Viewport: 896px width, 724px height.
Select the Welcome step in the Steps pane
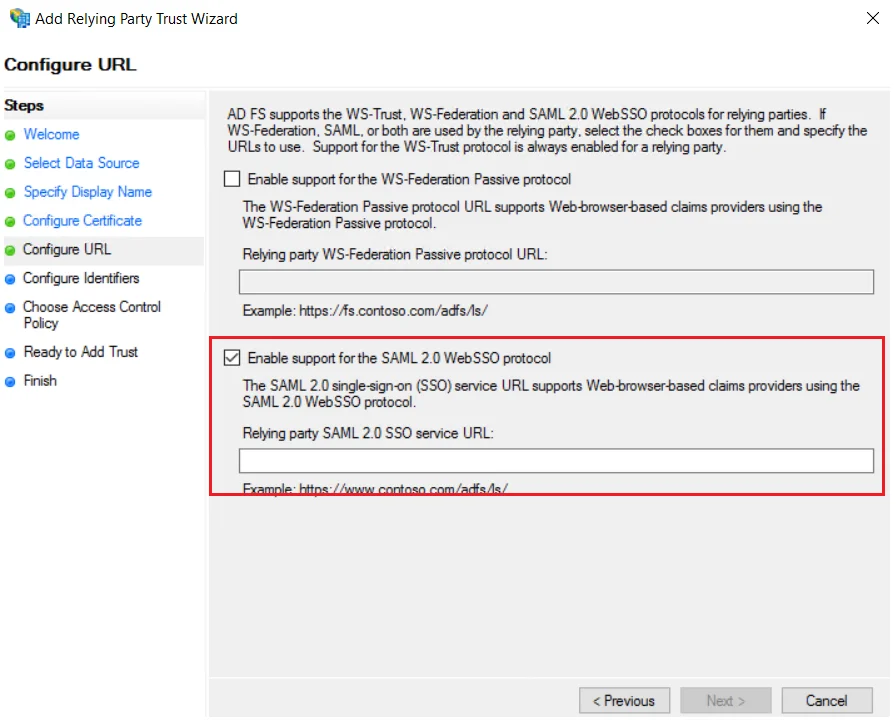click(x=51, y=134)
